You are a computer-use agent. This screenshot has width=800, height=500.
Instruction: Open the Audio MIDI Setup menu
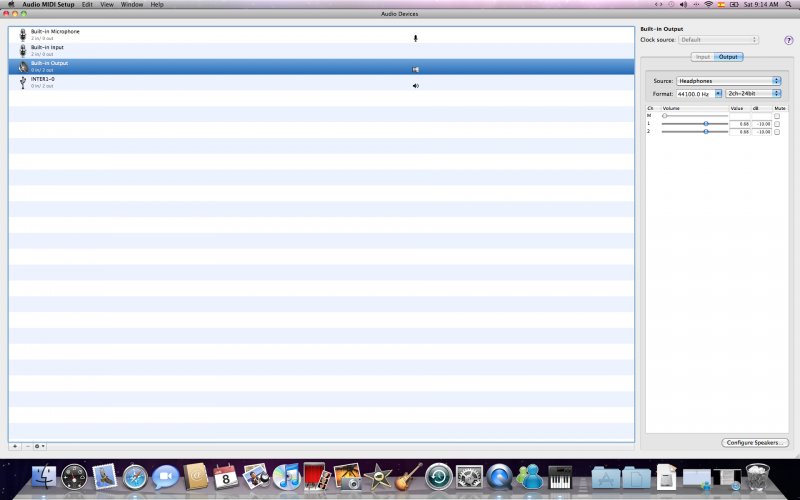[x=48, y=5]
